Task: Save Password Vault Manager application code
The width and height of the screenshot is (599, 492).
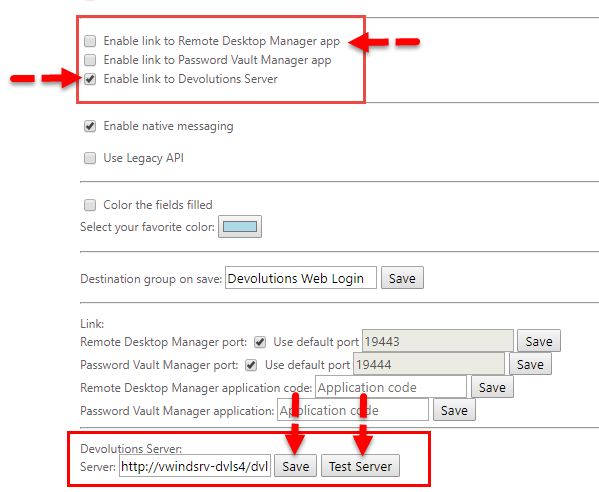Action: 454,410
